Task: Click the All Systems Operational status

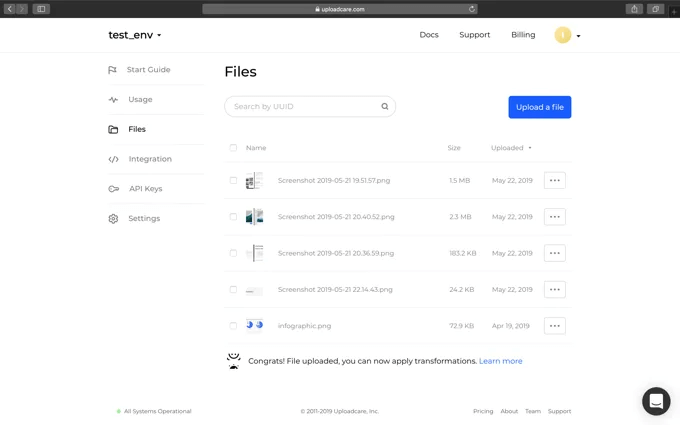Action: tap(154, 411)
